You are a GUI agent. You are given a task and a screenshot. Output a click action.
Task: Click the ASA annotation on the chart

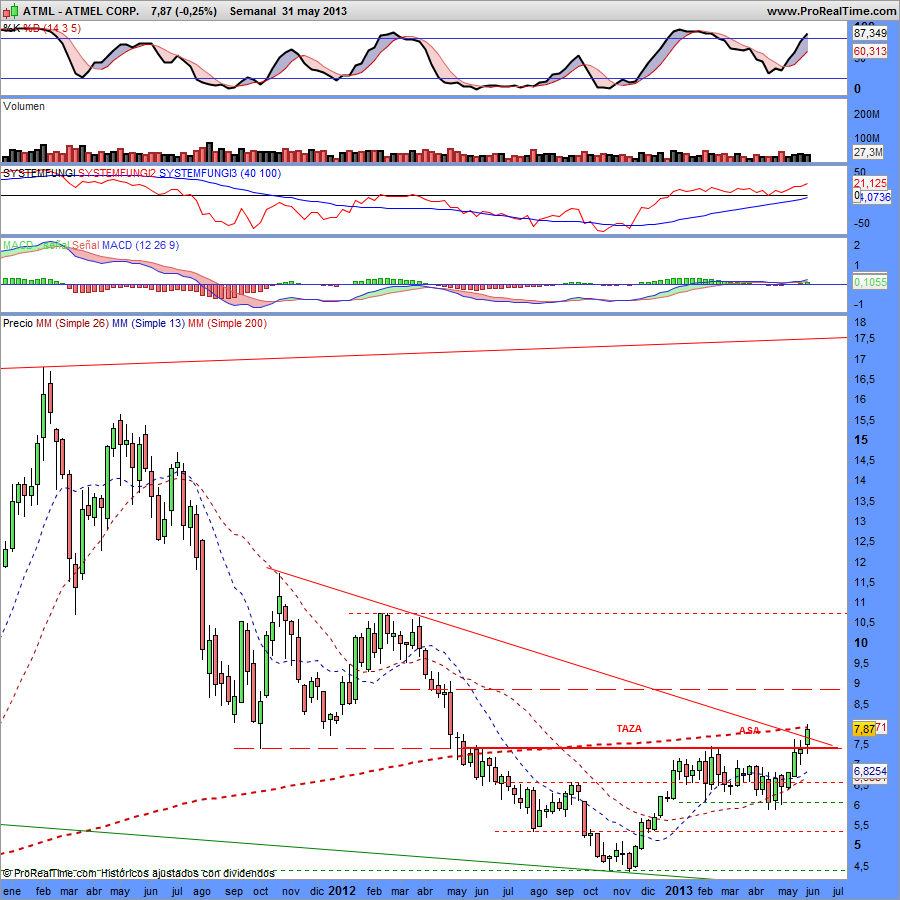click(749, 731)
